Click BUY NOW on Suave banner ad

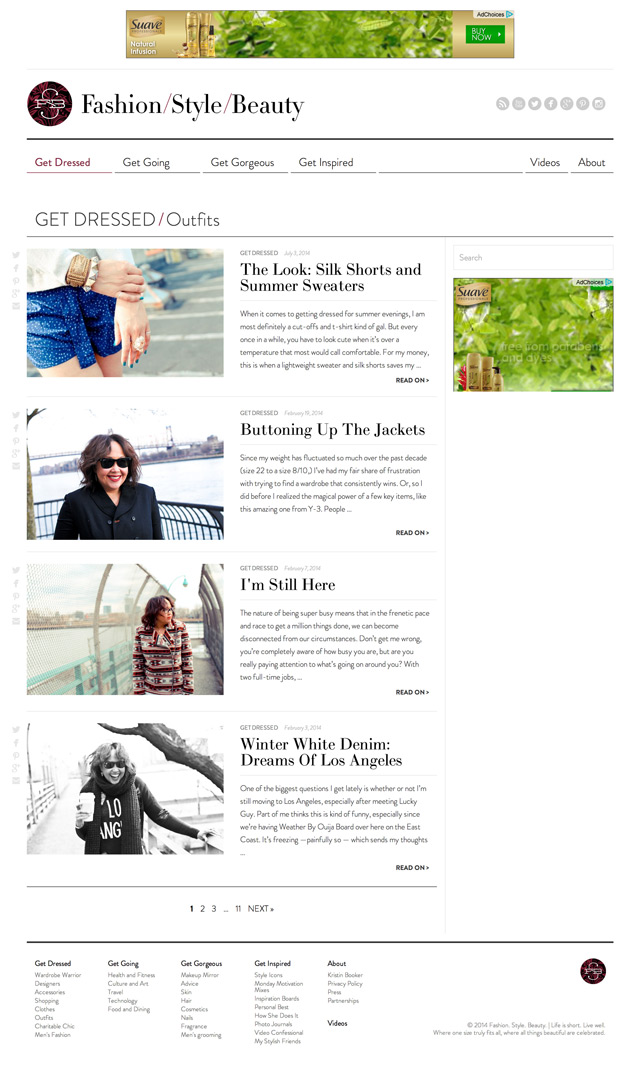485,34
